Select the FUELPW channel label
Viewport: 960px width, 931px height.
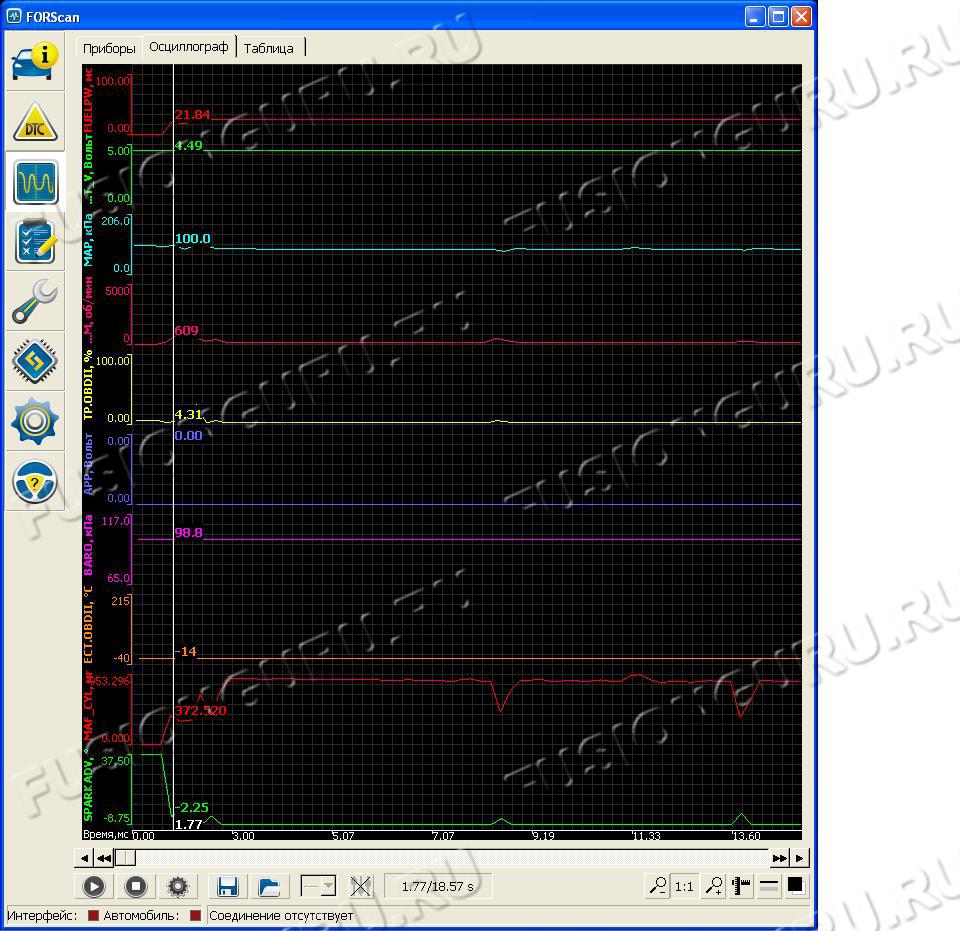point(88,100)
